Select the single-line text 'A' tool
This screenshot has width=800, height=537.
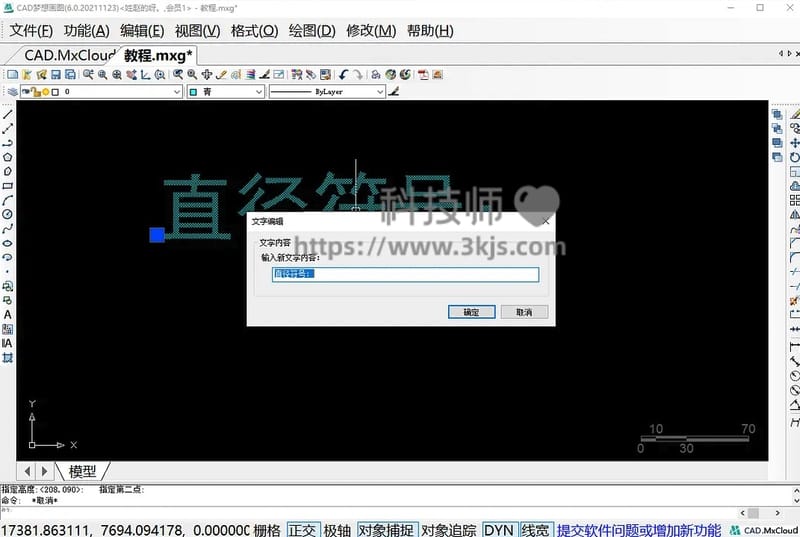point(7,315)
